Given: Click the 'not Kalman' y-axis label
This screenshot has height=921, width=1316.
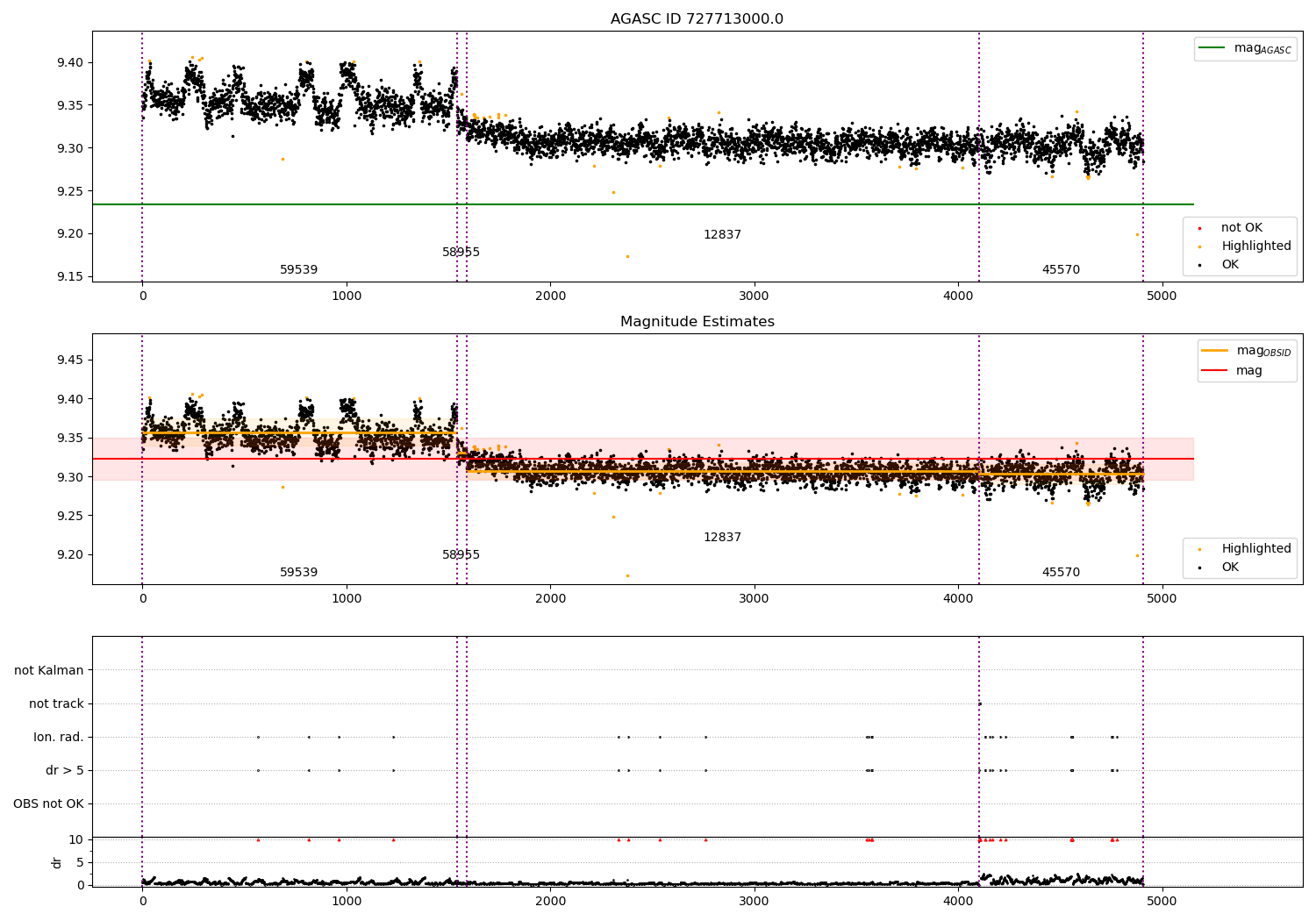Looking at the screenshot, I should tap(49, 671).
